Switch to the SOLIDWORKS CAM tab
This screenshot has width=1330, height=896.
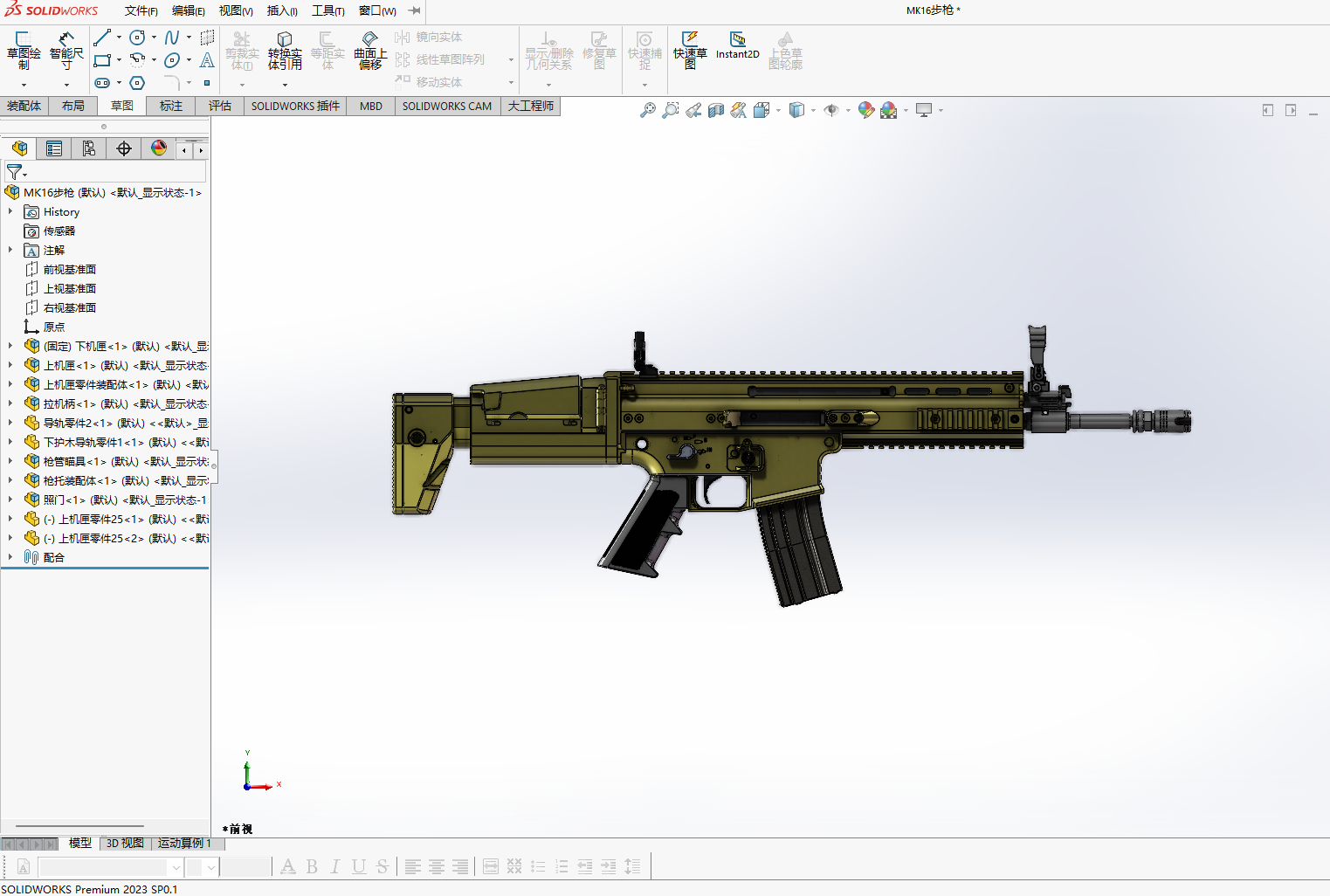[447, 106]
